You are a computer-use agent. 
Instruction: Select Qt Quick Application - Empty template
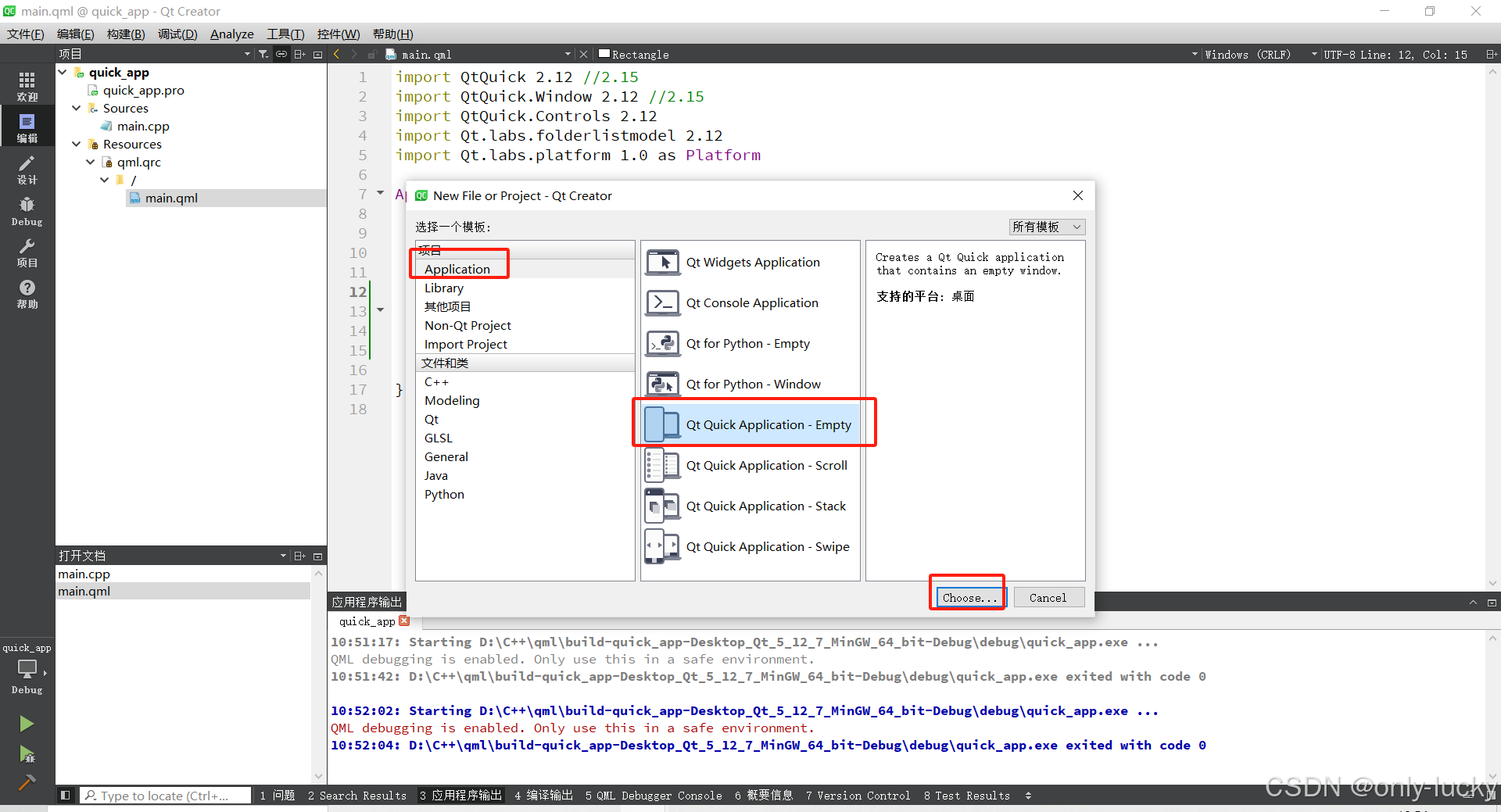750,424
